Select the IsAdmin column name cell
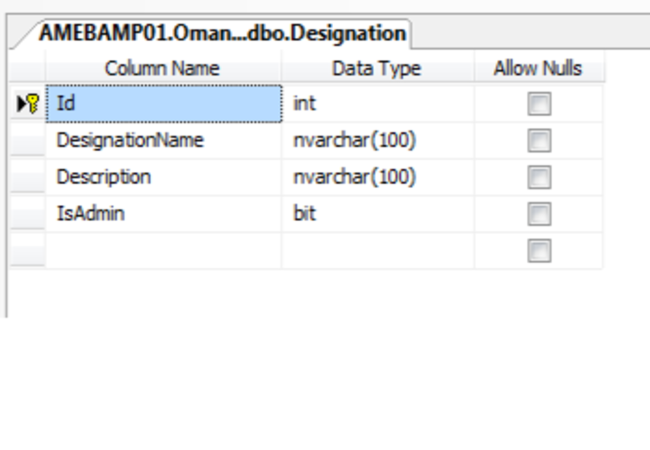 (x=165, y=214)
